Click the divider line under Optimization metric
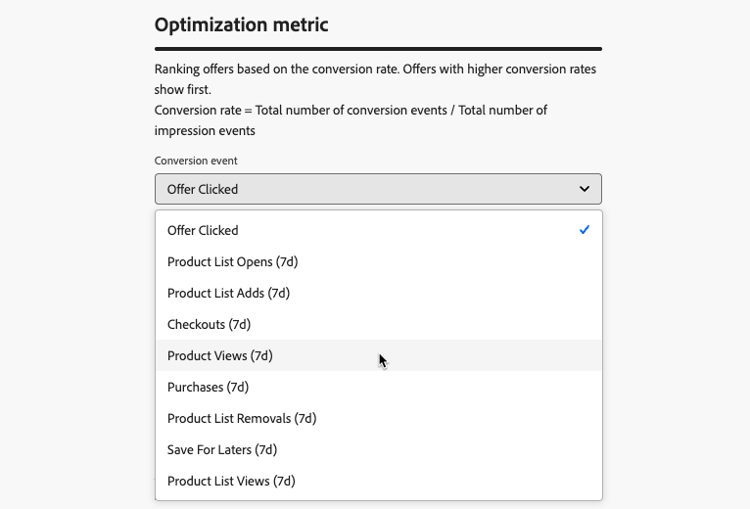This screenshot has height=509, width=750. click(378, 48)
